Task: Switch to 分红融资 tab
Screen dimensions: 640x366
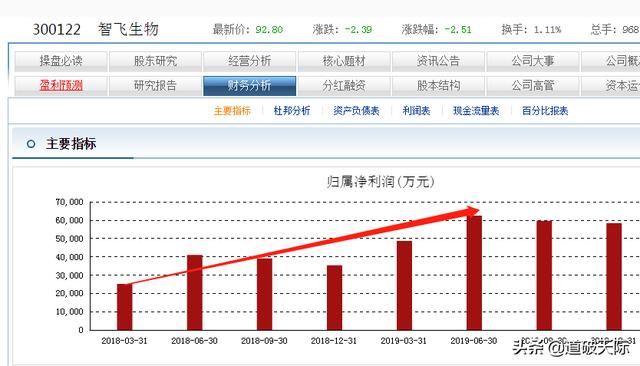Action: pos(344,86)
